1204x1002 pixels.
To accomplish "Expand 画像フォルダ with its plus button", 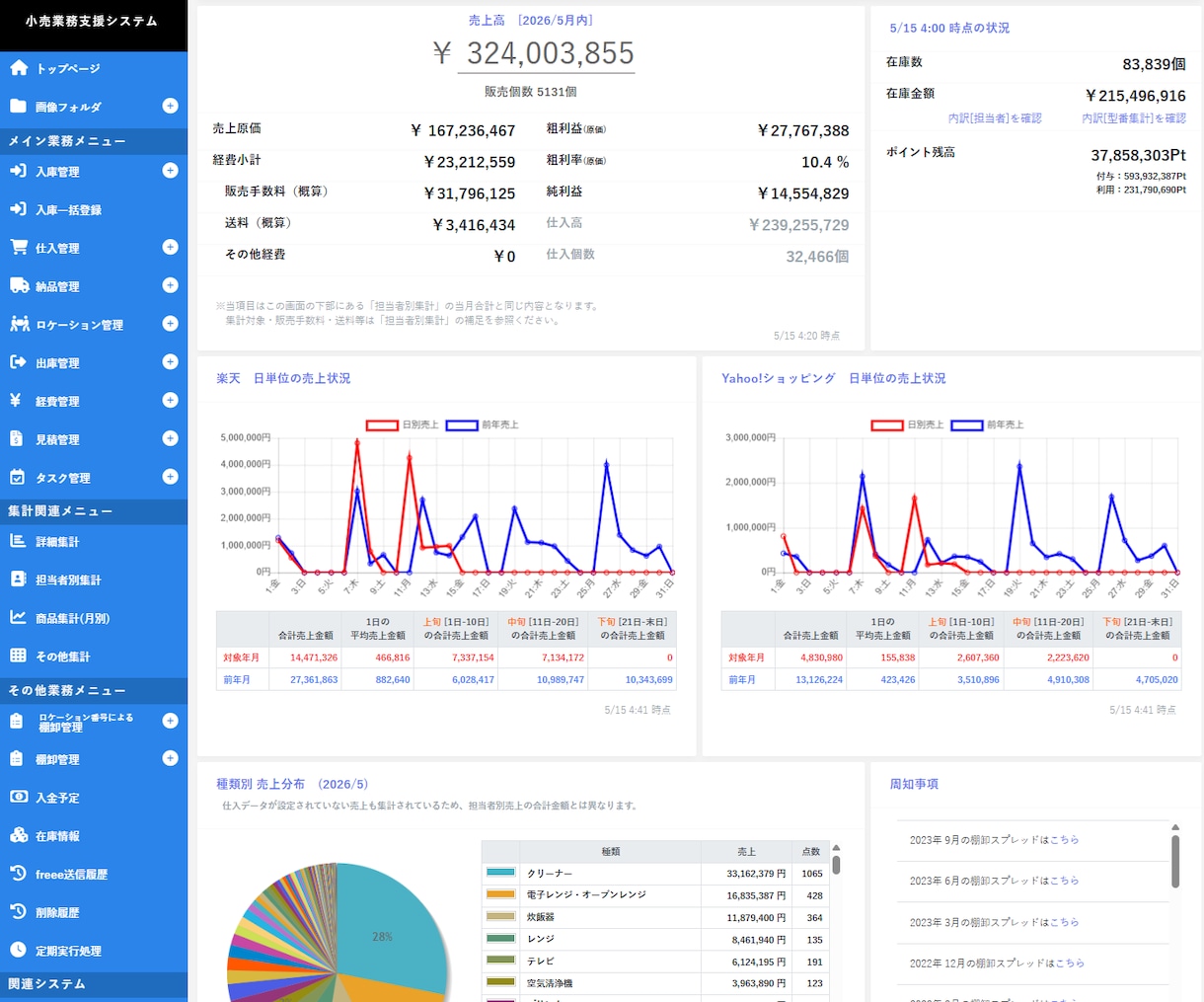I will coord(170,106).
